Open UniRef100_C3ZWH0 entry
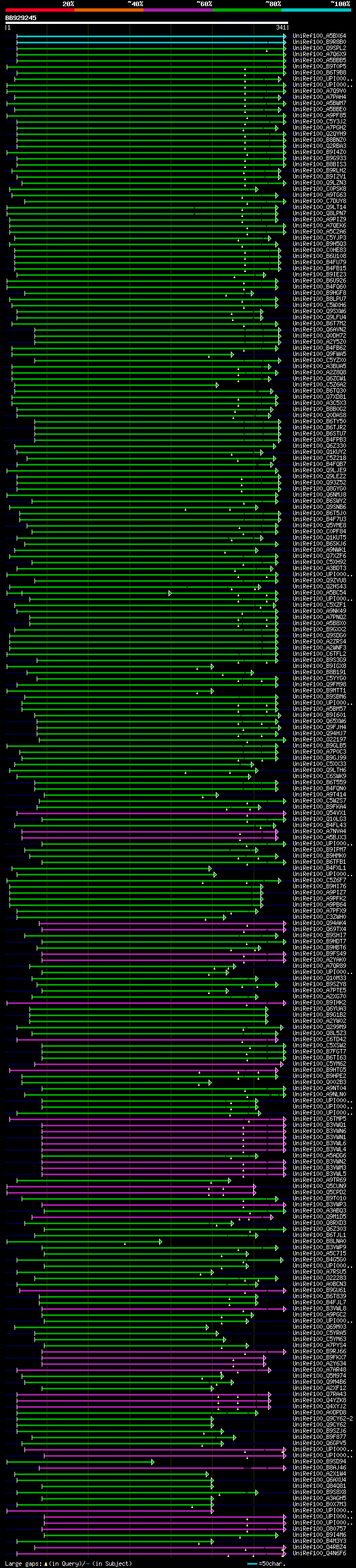This screenshot has width=356, height=1568. coord(319,917)
